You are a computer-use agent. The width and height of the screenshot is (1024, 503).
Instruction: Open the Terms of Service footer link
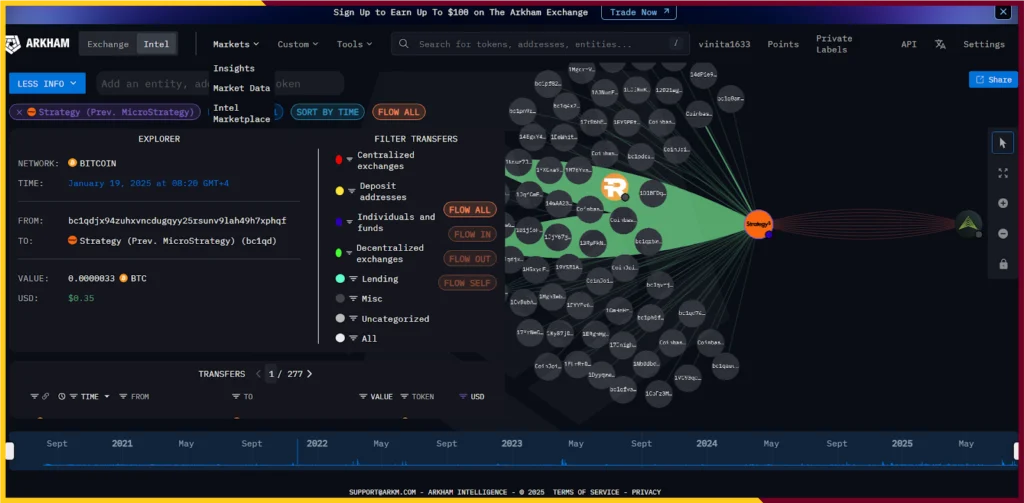click(x=586, y=492)
